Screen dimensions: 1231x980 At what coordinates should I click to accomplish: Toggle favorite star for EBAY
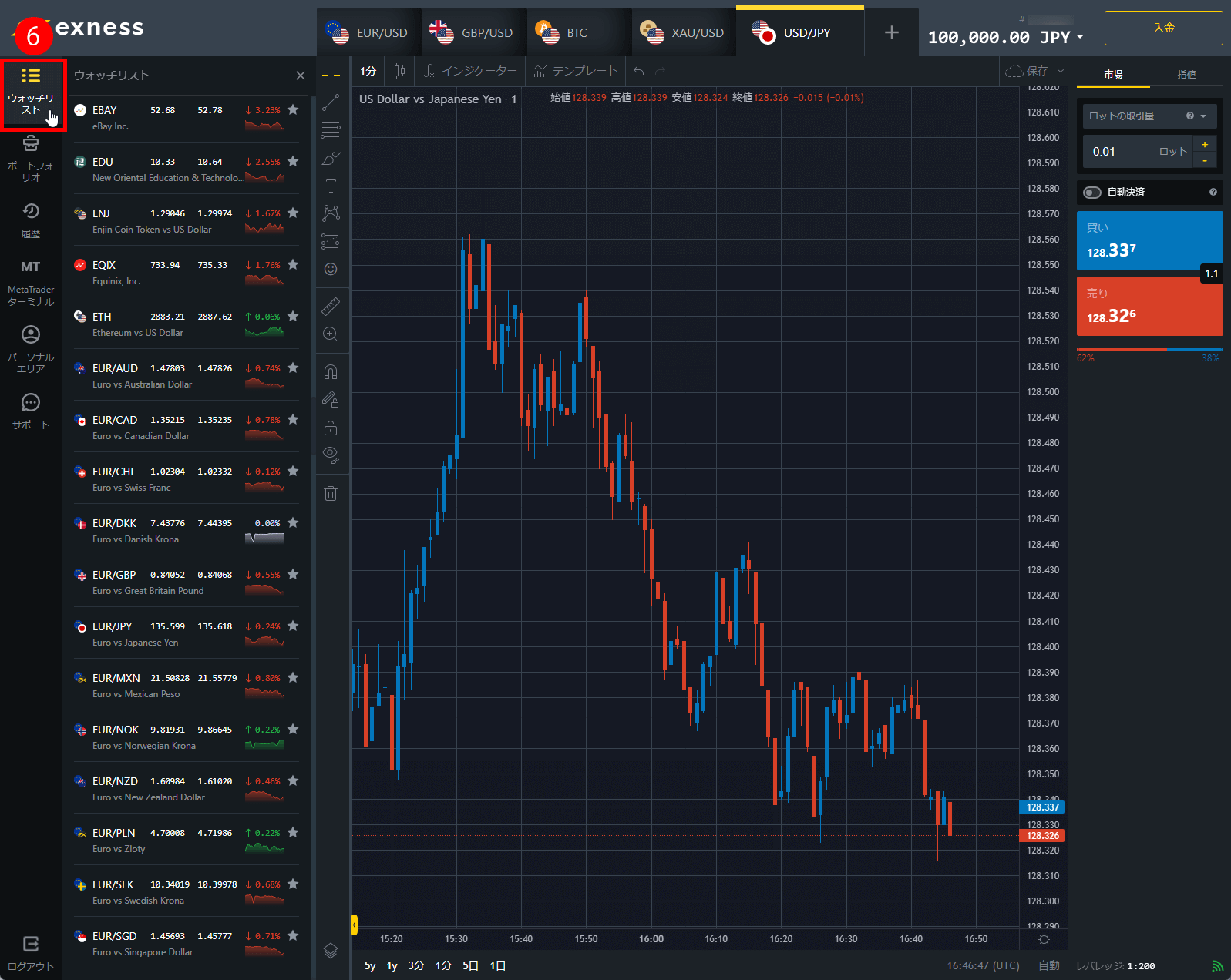293,110
